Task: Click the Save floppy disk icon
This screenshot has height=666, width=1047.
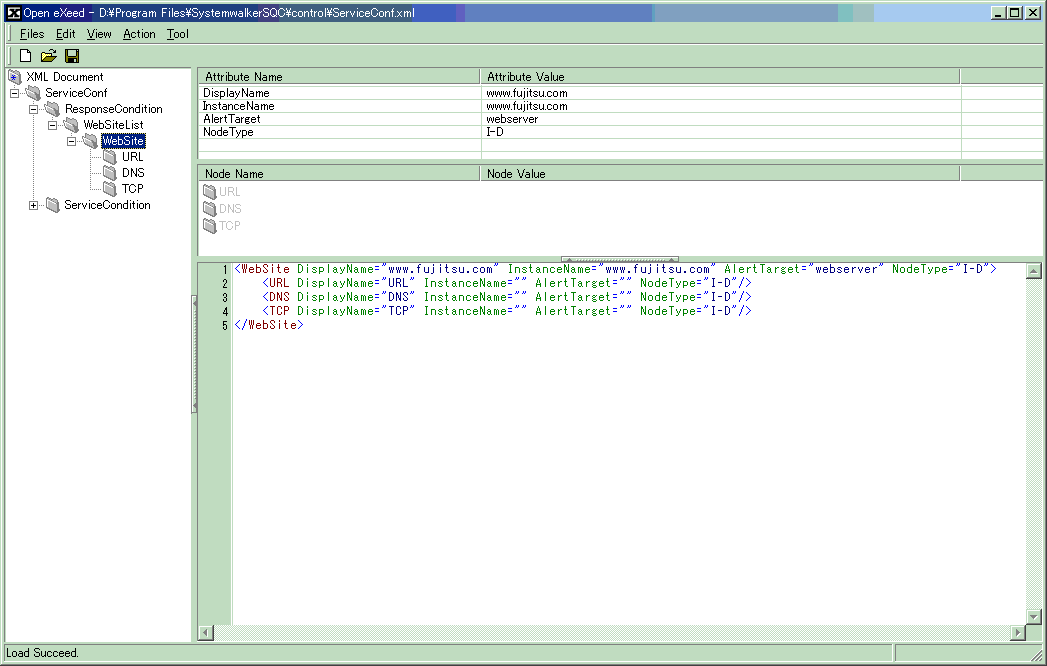Action: tap(72, 56)
